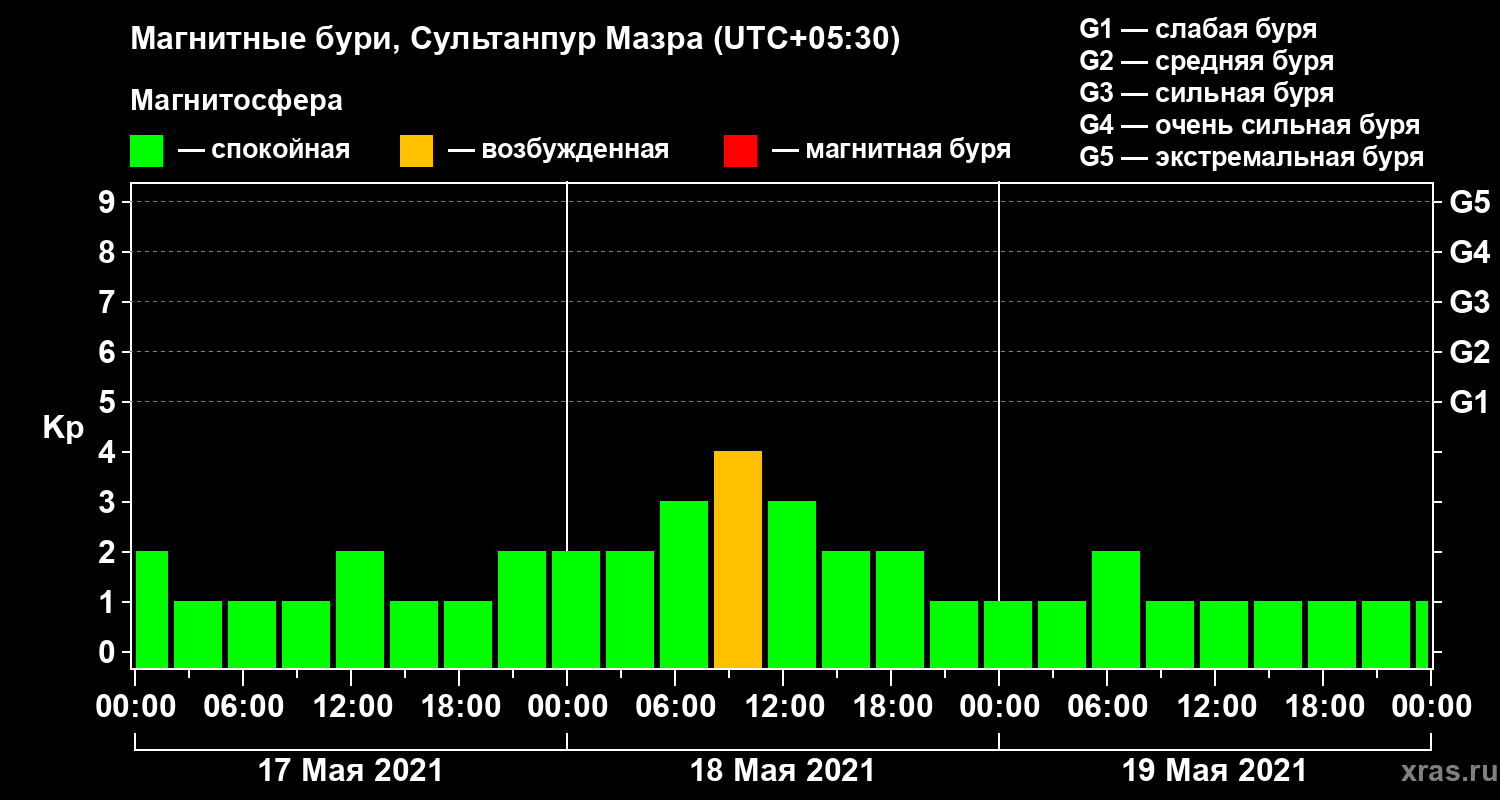Click the '06:00' time label under 18 May
The width and height of the screenshot is (1500, 800).
[x=675, y=707]
